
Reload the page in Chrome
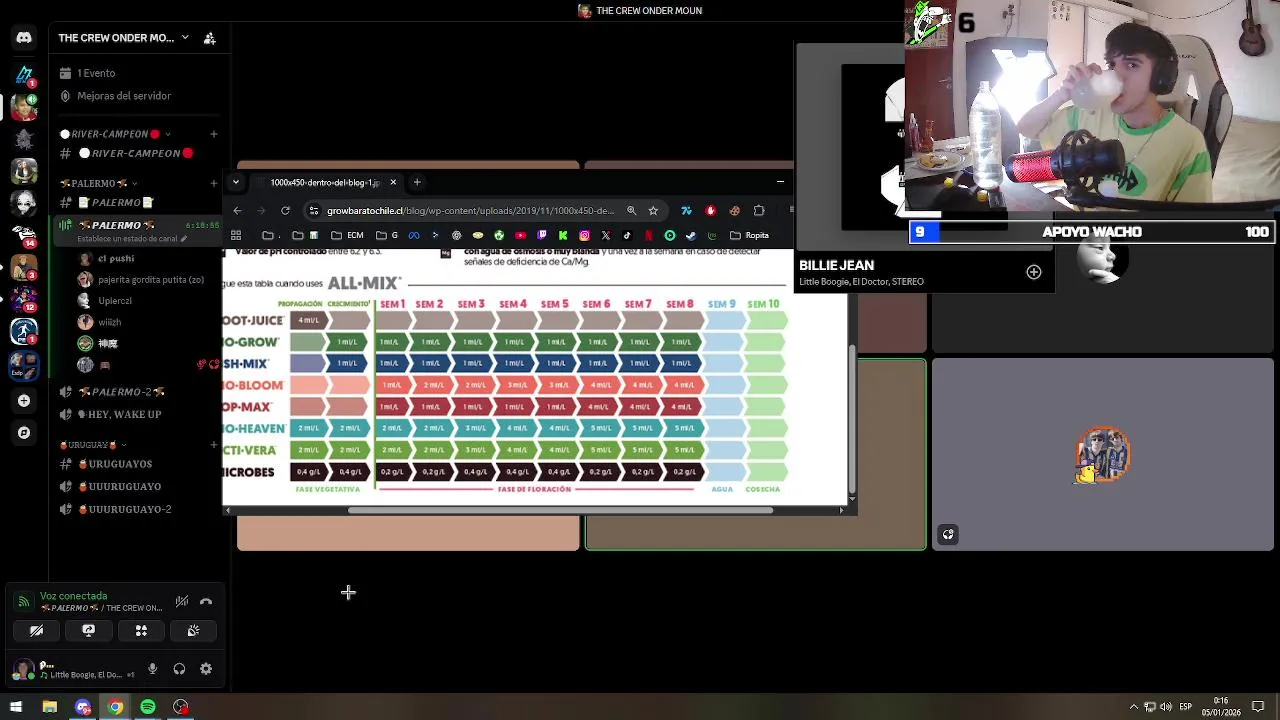285,210
